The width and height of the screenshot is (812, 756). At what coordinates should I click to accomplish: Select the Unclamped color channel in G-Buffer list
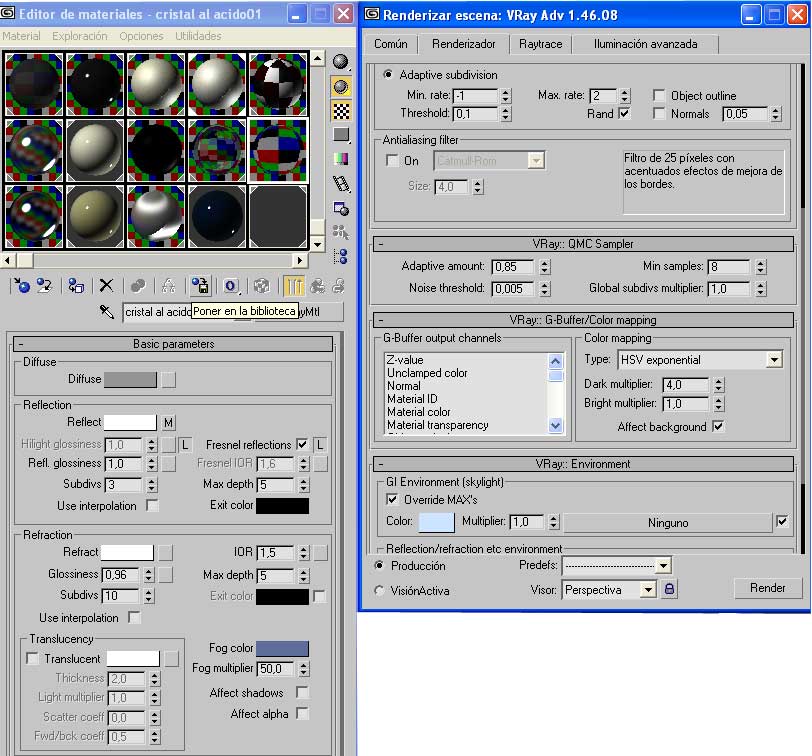click(427, 373)
